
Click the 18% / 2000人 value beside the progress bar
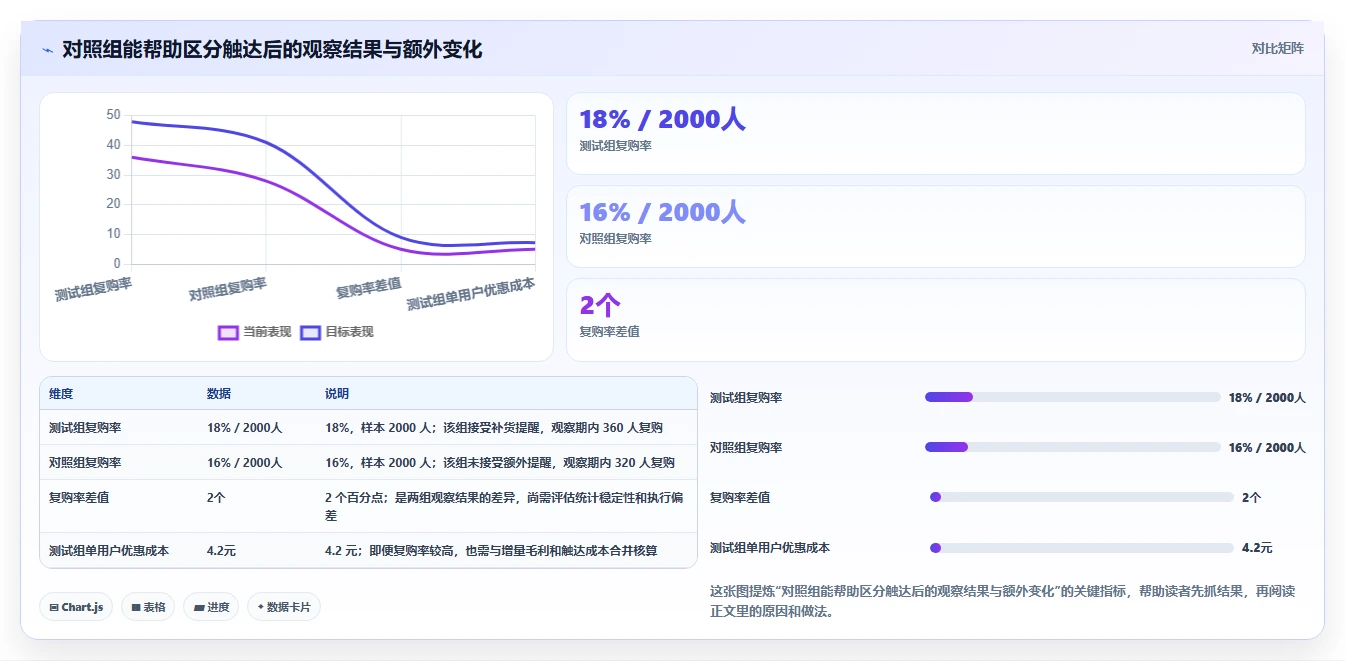click(1267, 397)
